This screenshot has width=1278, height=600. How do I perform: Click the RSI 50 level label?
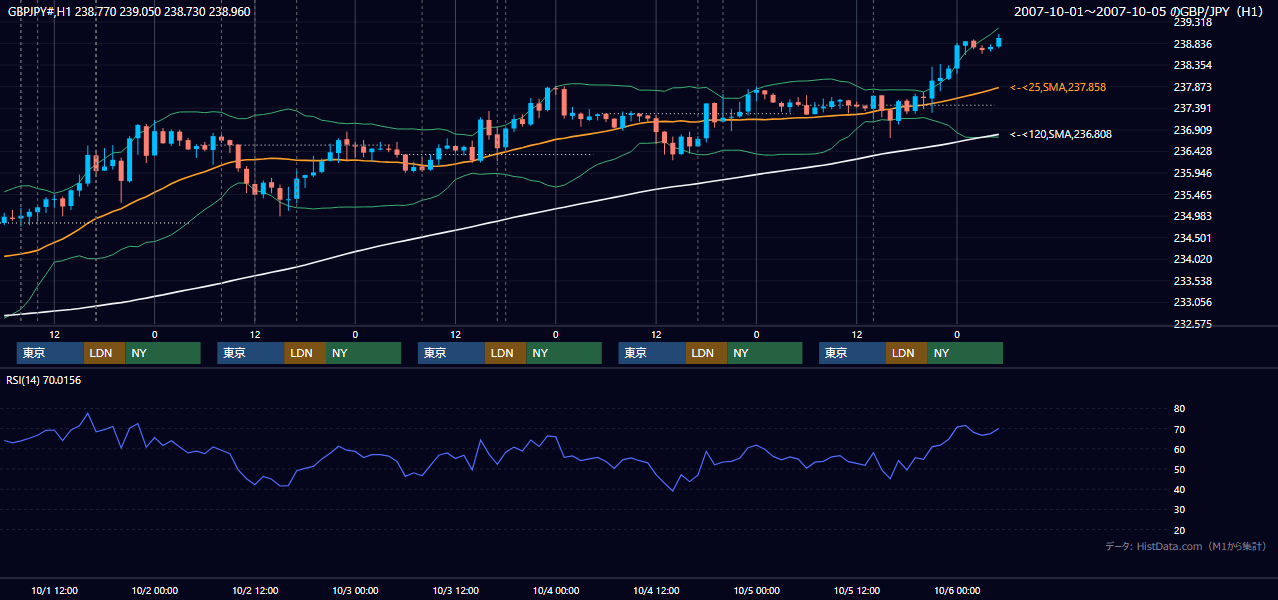pos(1179,469)
